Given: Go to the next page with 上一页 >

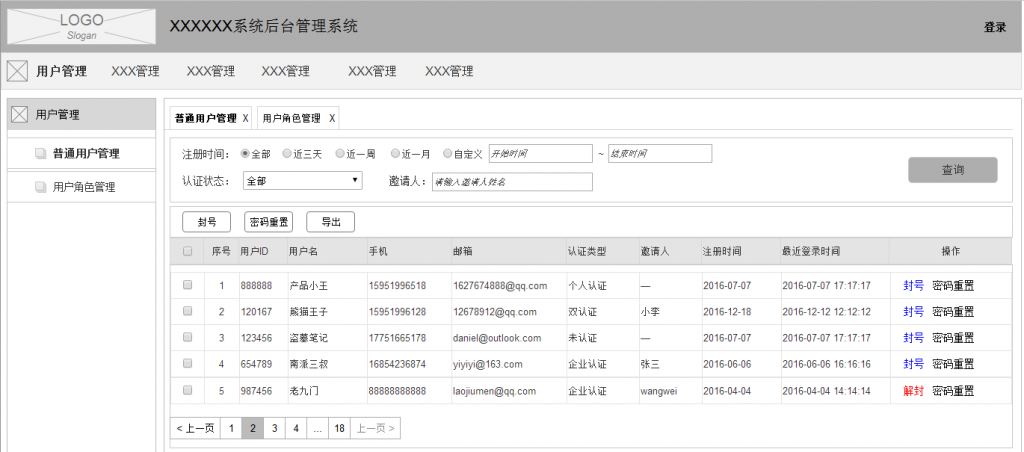Looking at the screenshot, I should click(x=375, y=429).
